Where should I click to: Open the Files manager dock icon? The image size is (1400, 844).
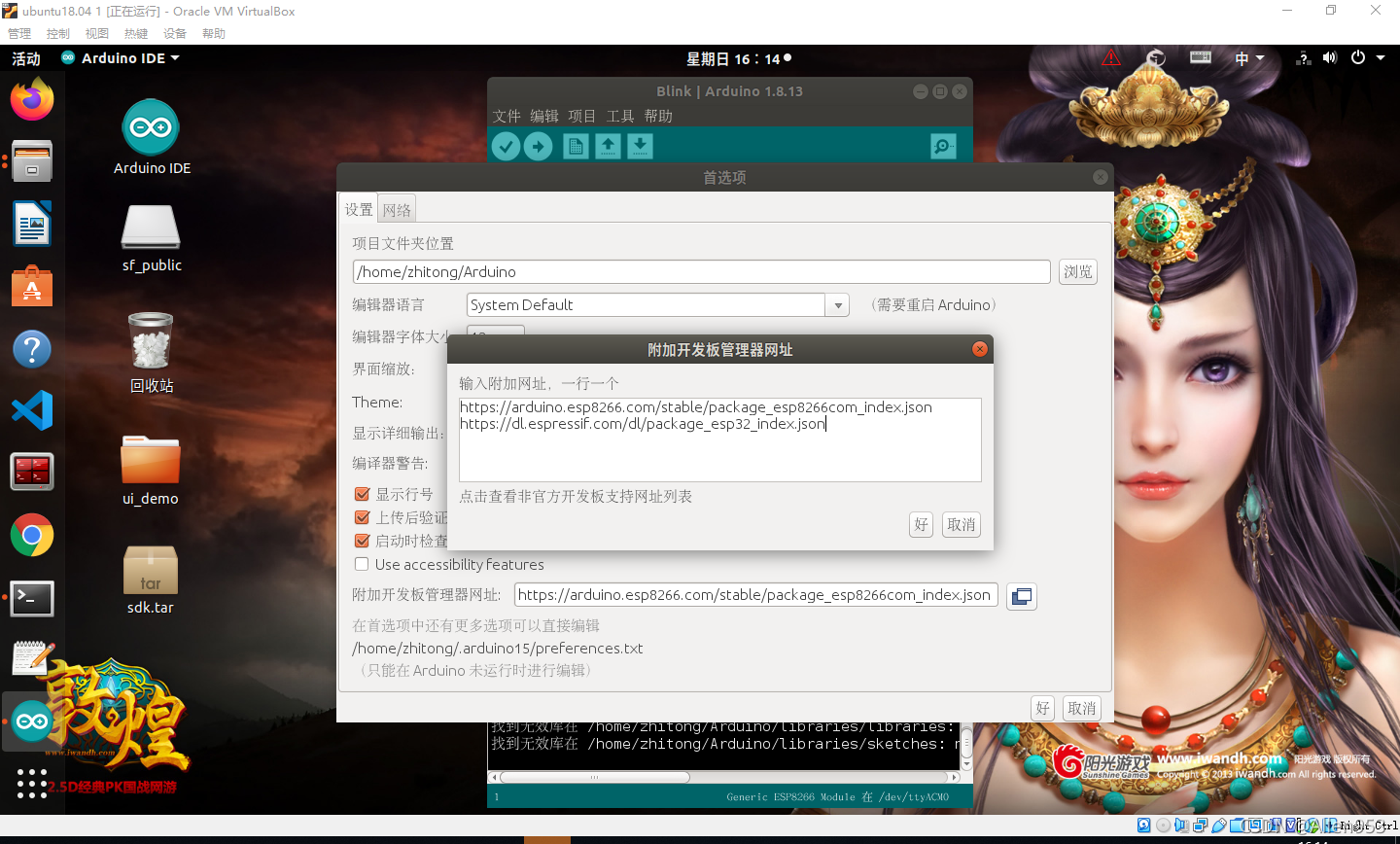tap(32, 161)
